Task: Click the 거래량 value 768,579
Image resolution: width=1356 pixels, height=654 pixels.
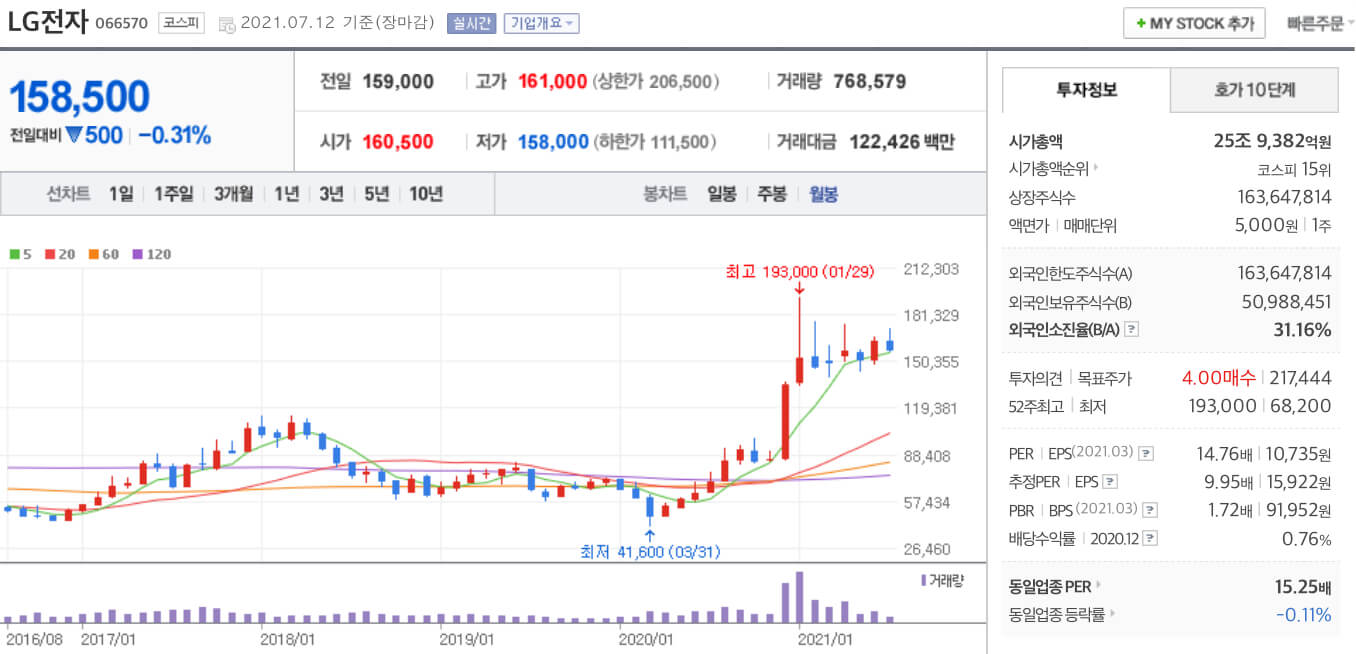Action: (869, 82)
